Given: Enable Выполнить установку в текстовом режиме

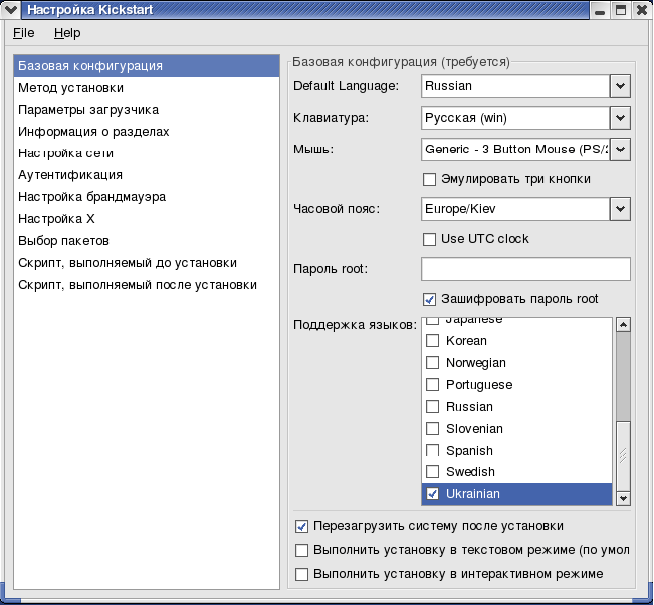Looking at the screenshot, I should [301, 550].
